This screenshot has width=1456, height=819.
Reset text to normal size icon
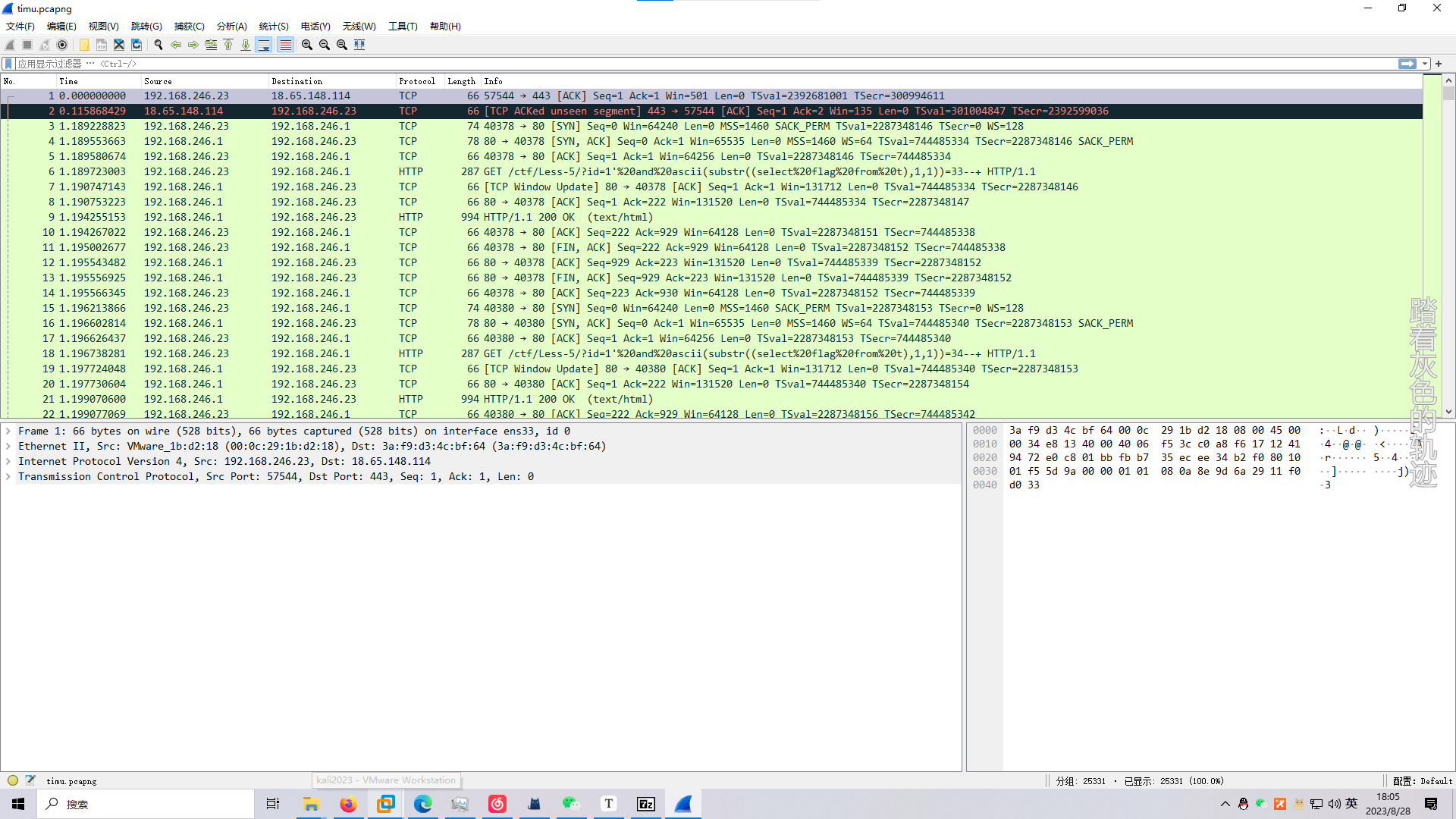pos(342,45)
